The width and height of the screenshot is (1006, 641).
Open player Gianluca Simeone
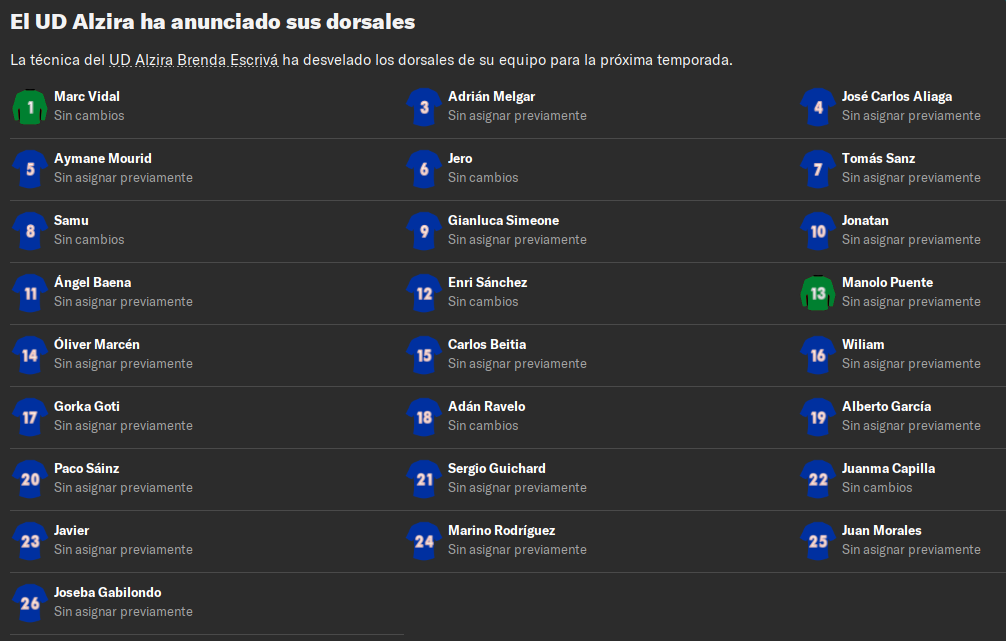[x=503, y=220]
